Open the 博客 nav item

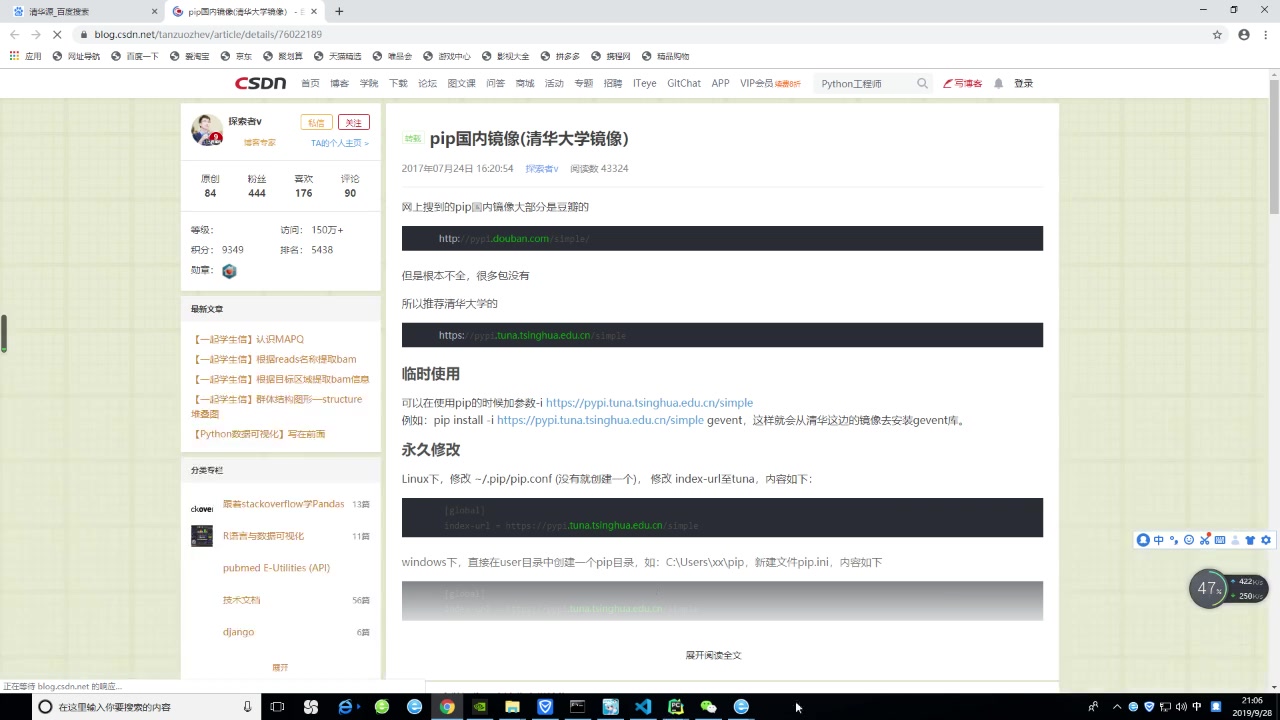[339, 84]
